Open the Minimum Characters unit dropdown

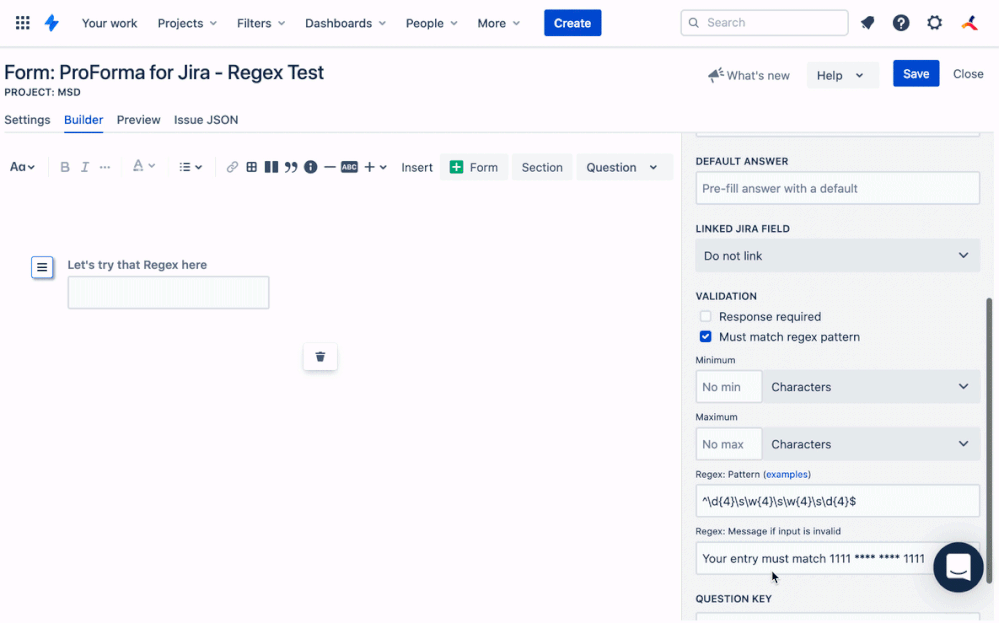click(x=871, y=387)
